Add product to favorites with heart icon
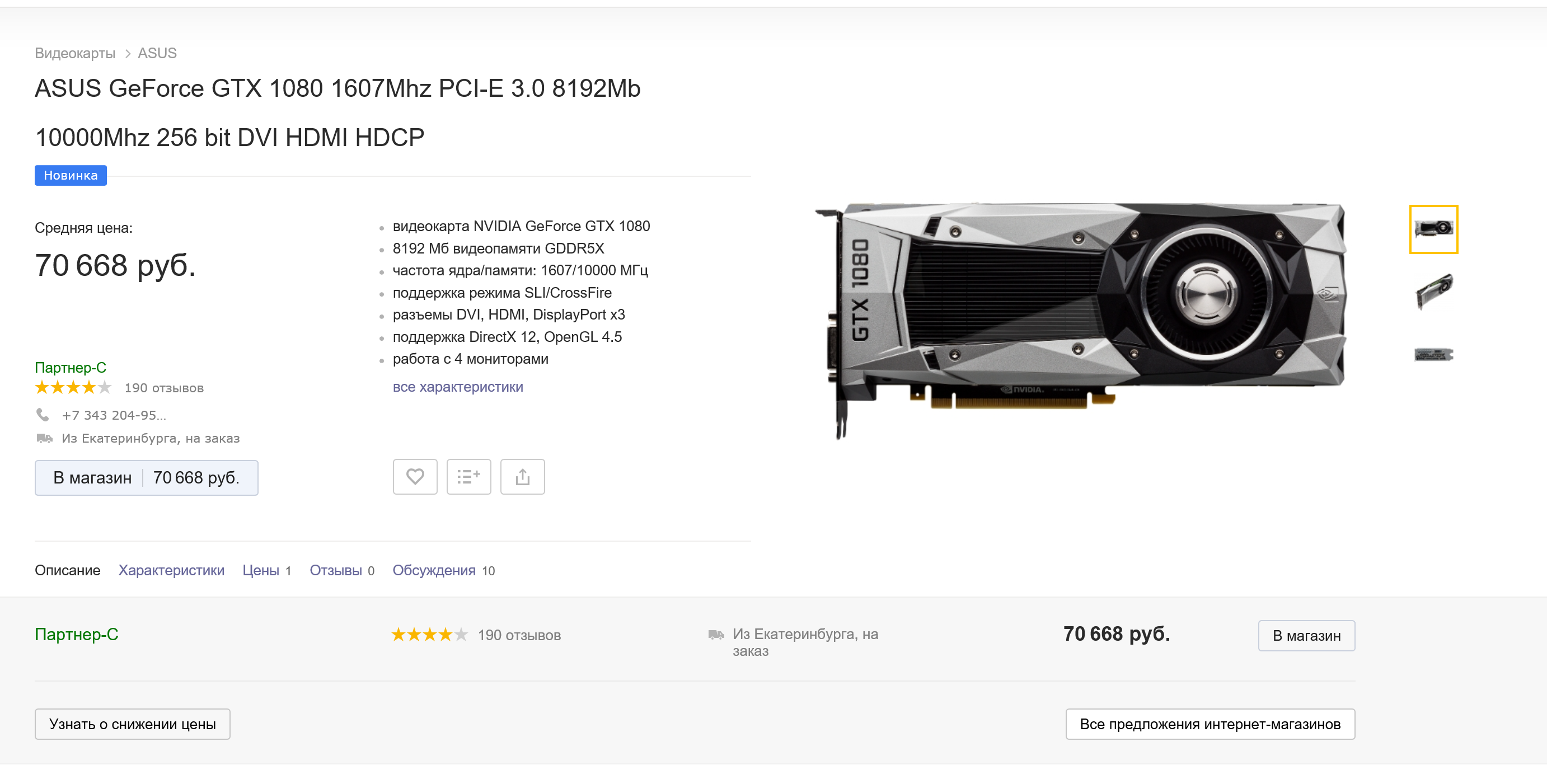 pyautogui.click(x=415, y=477)
